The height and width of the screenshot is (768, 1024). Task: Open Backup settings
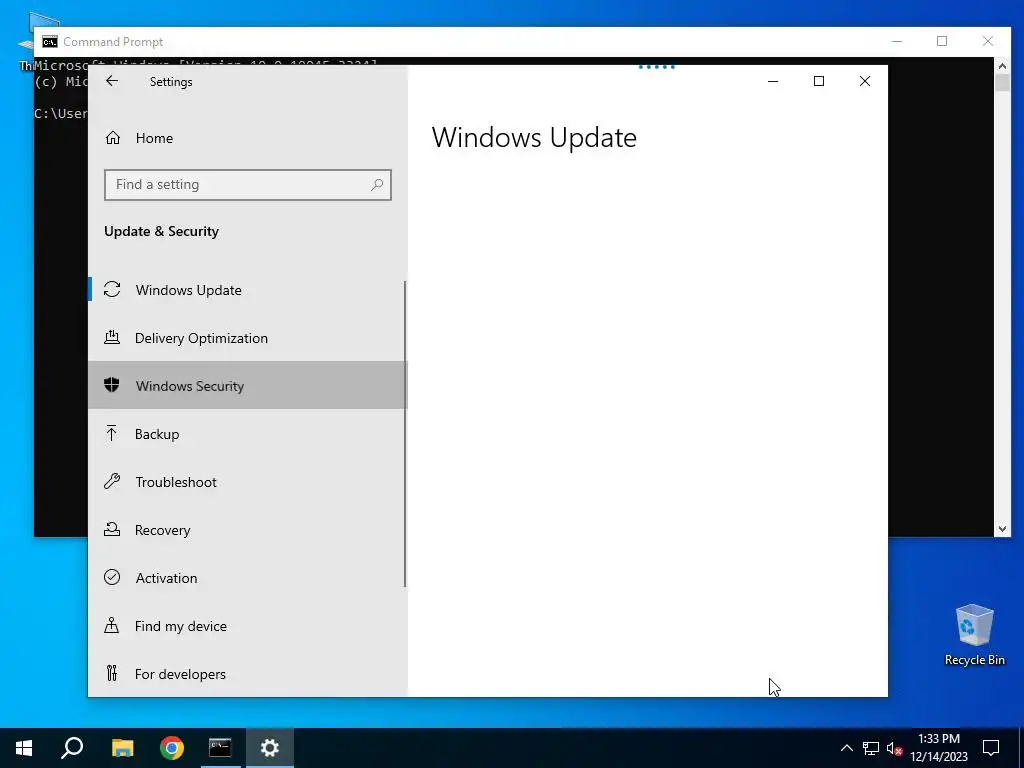tap(248, 434)
